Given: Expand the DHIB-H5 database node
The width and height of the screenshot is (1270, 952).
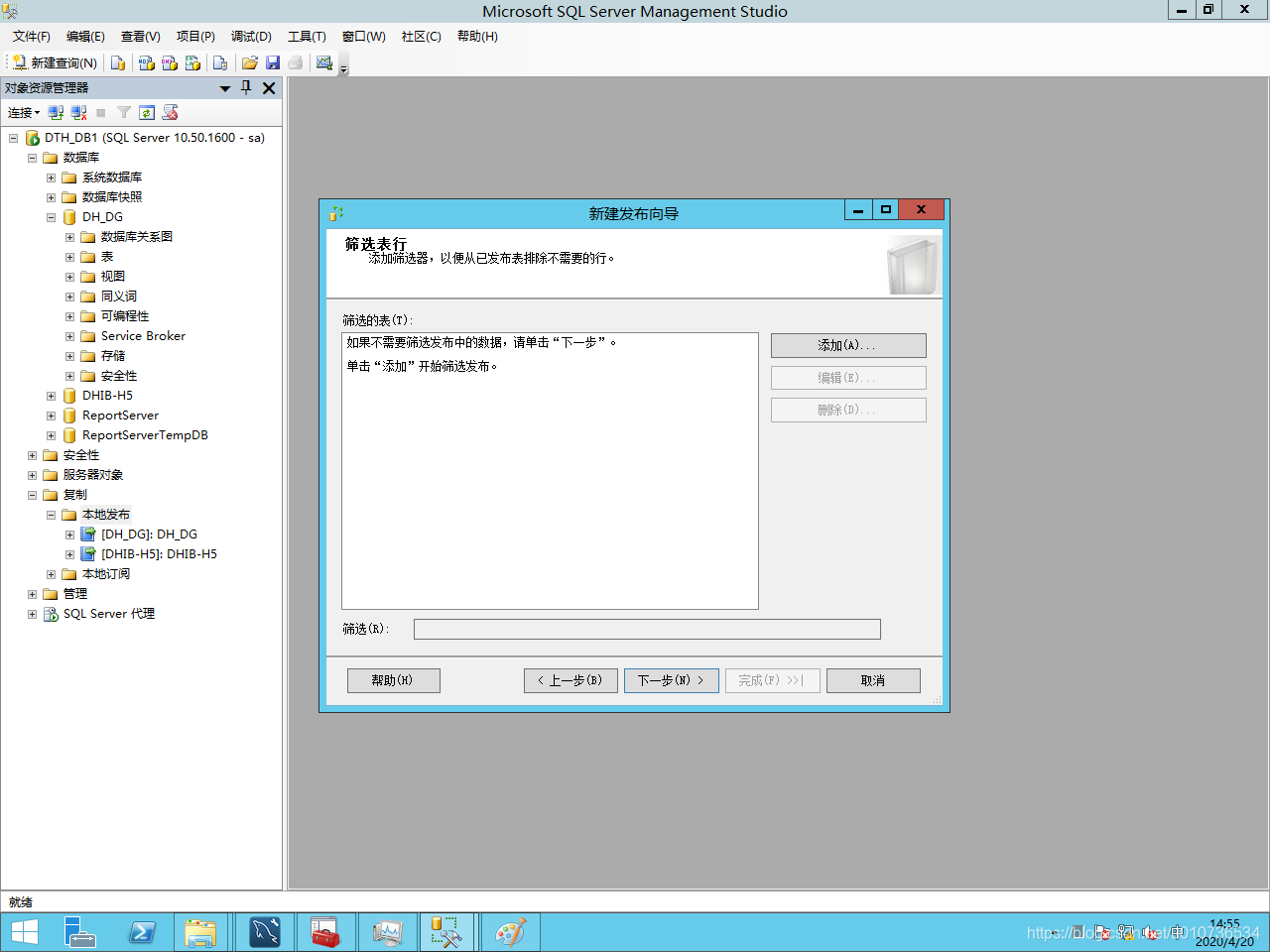Looking at the screenshot, I should (x=51, y=396).
